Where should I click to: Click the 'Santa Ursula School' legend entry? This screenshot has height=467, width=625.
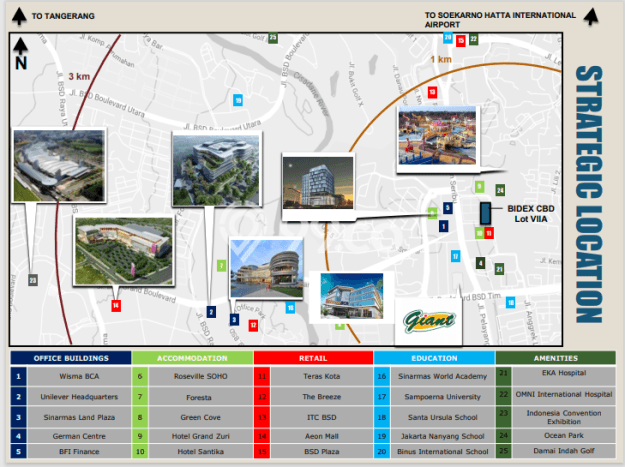click(x=442, y=417)
